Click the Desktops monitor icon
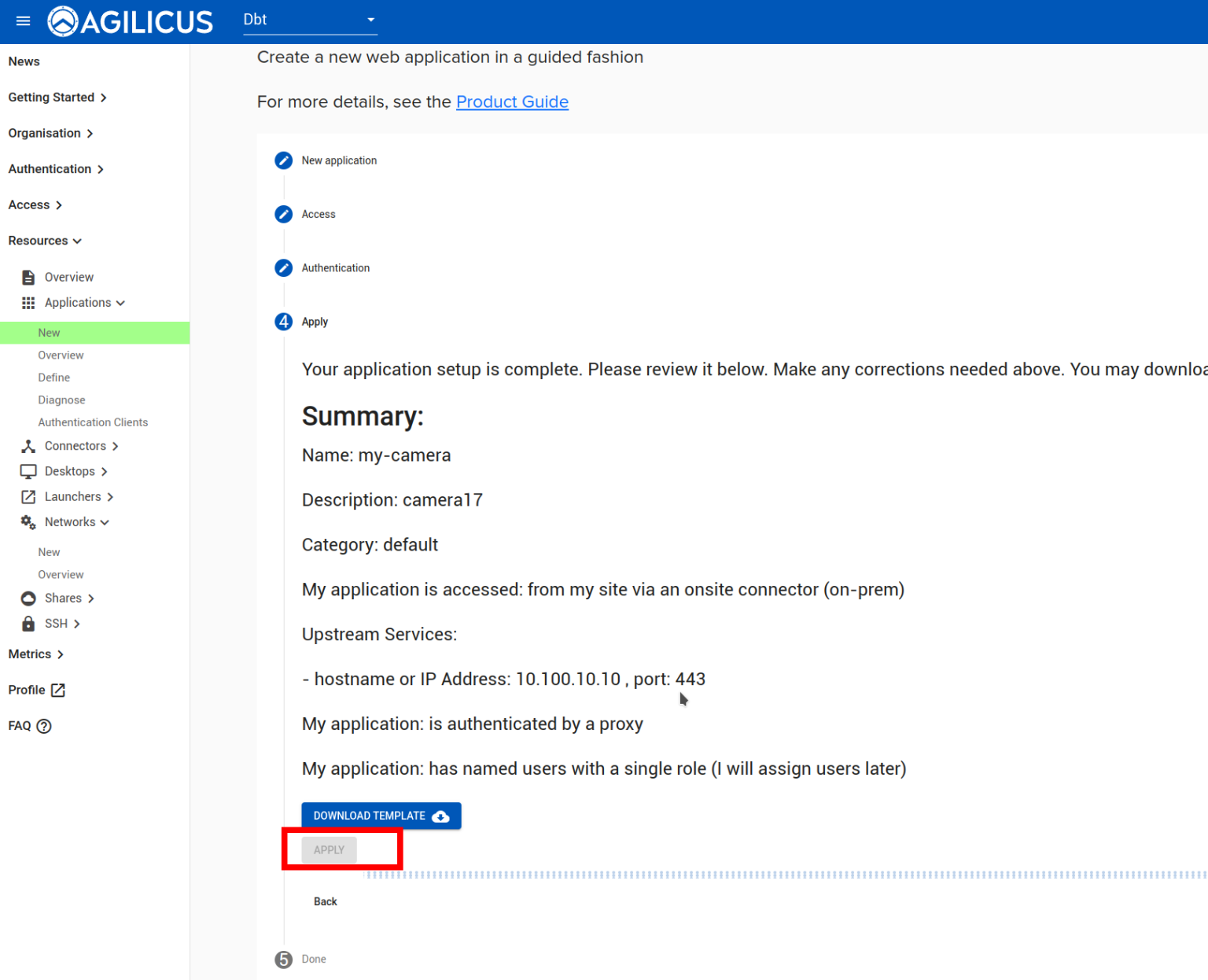Screen dimensions: 1208x980 28,471
